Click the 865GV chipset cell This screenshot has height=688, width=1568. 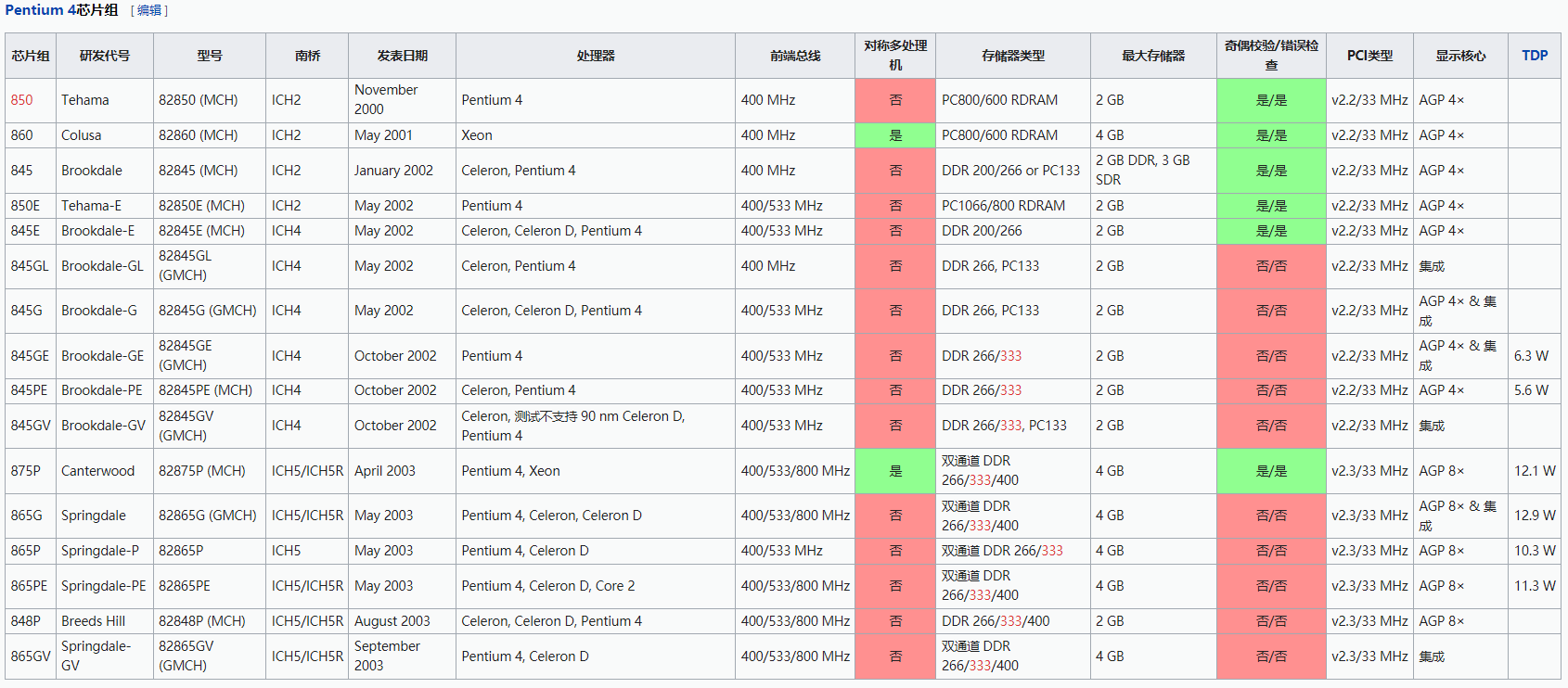31,656
